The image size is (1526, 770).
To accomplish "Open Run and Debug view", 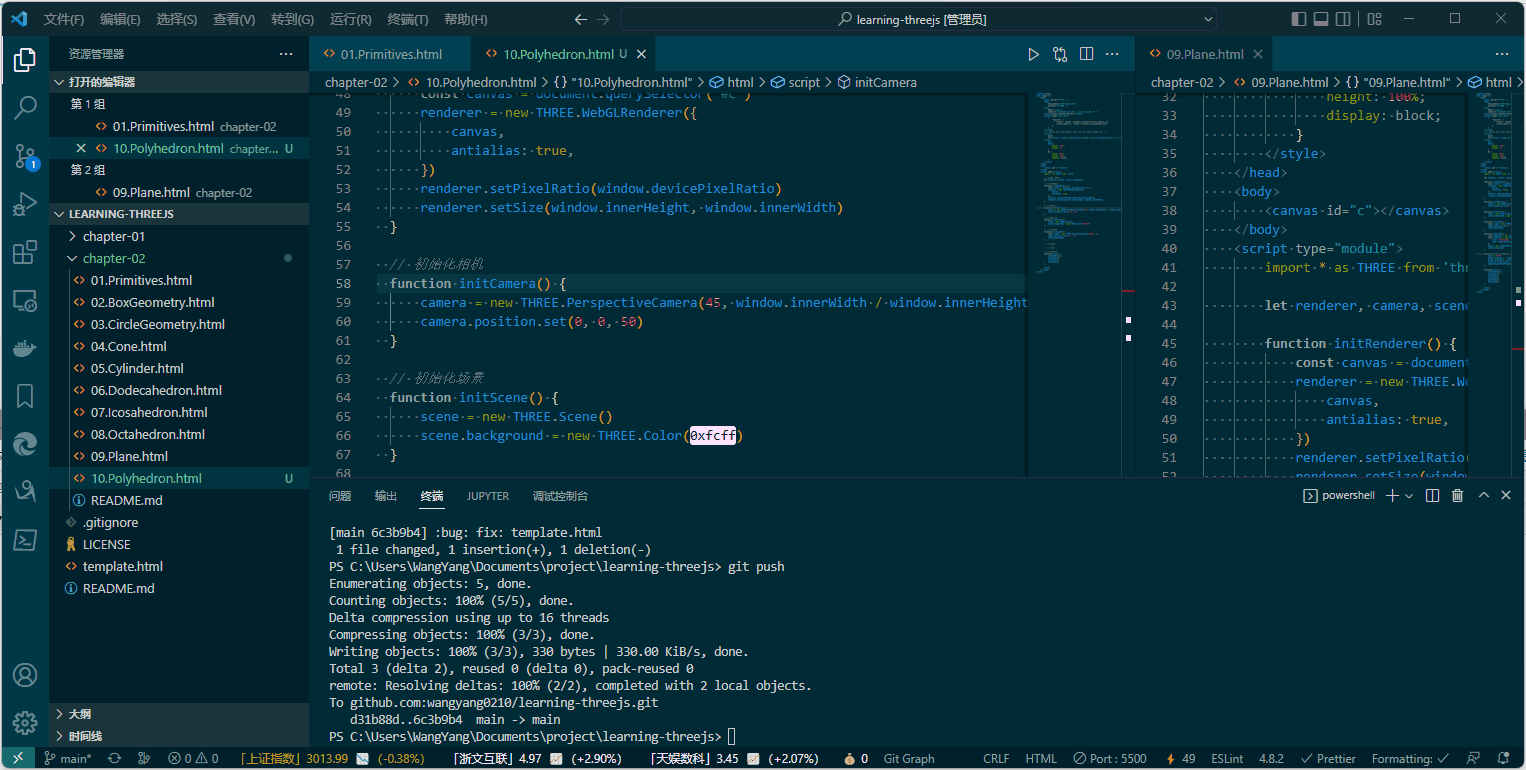I will click(x=25, y=204).
